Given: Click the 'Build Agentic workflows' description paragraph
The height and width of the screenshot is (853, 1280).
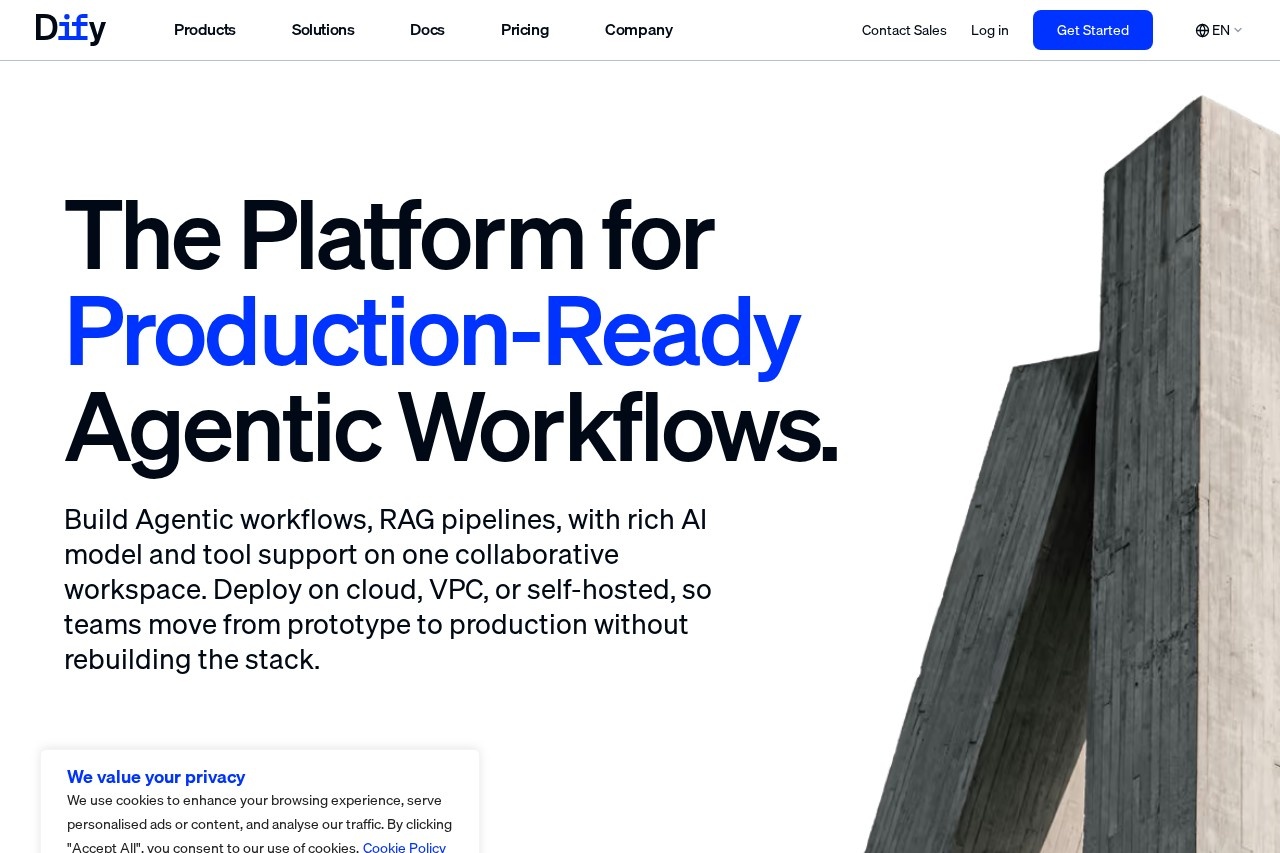Looking at the screenshot, I should click(x=388, y=589).
